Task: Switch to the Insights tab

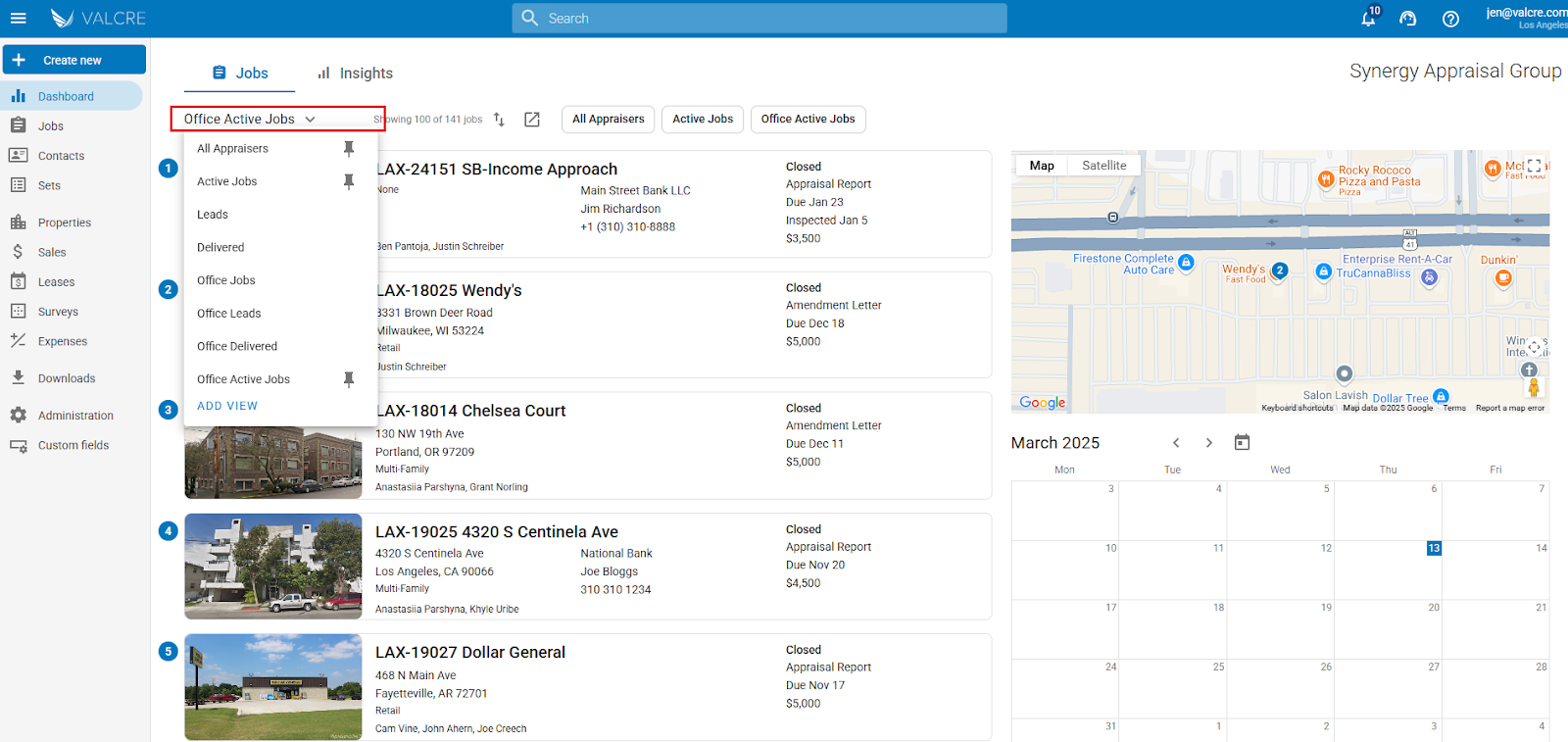Action: pos(355,73)
